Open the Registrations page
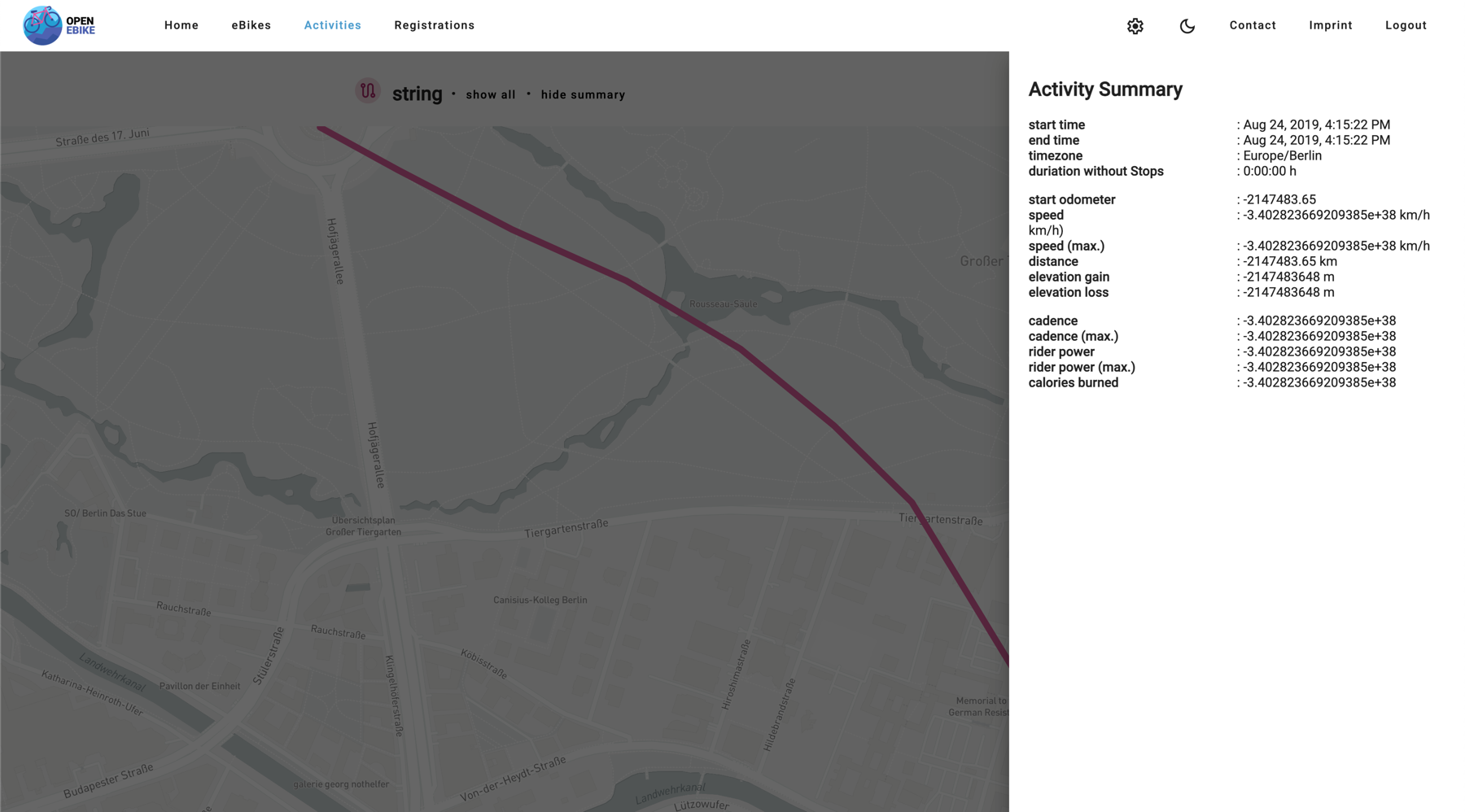 point(434,25)
